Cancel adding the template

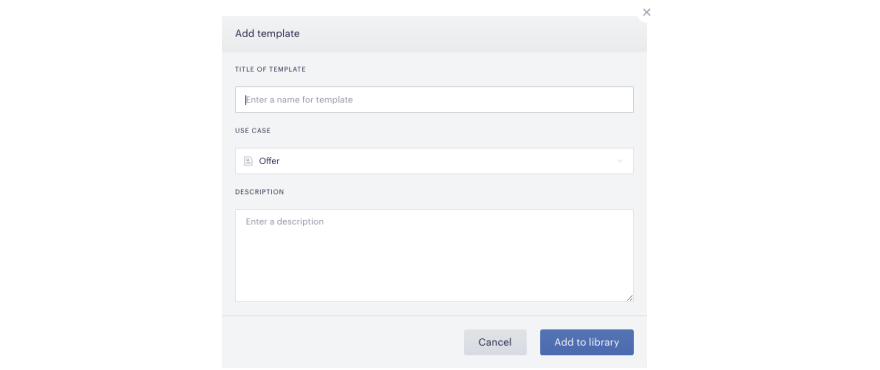coord(495,342)
